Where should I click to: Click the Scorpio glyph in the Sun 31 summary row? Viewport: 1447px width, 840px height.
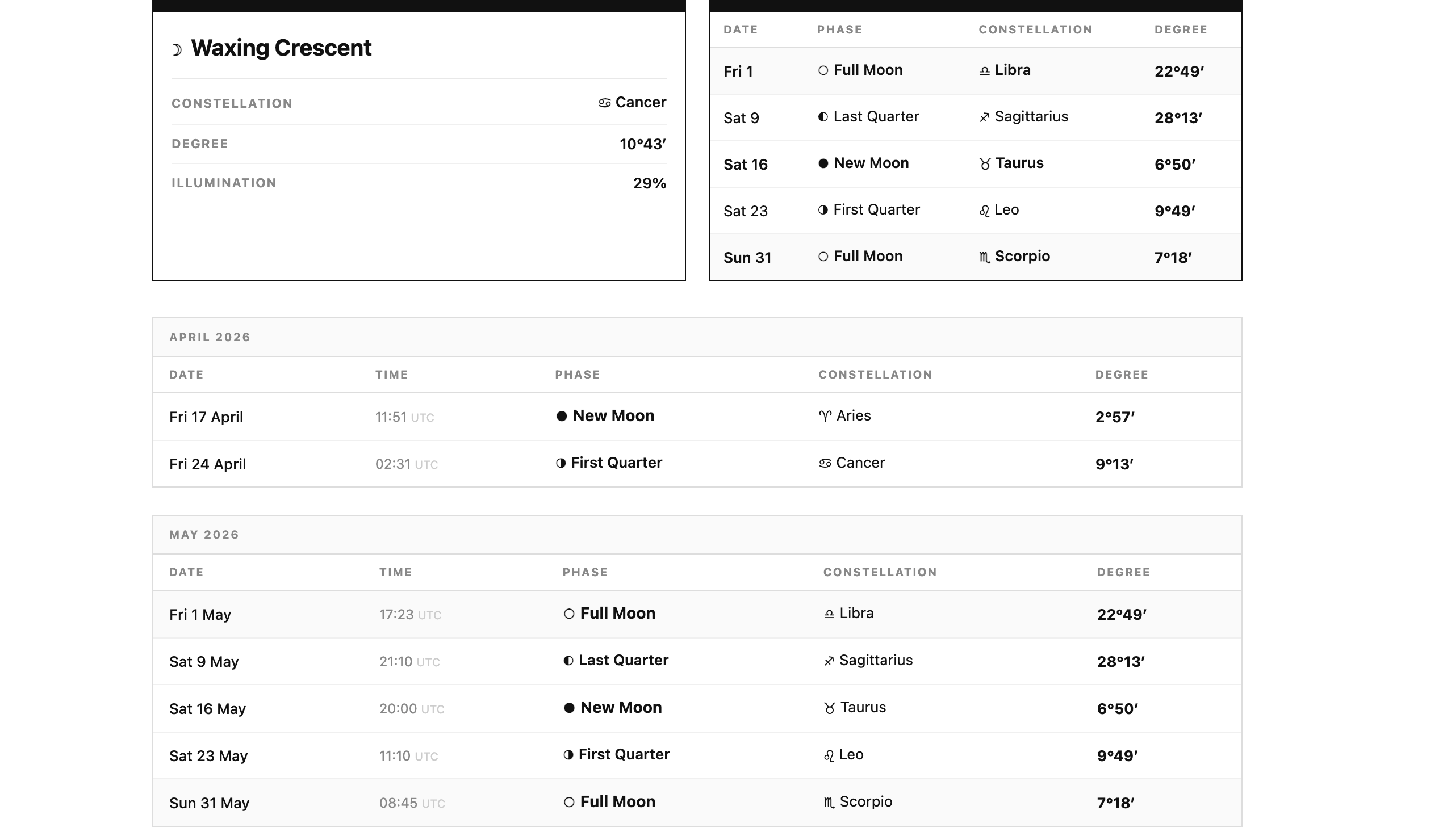click(x=985, y=258)
